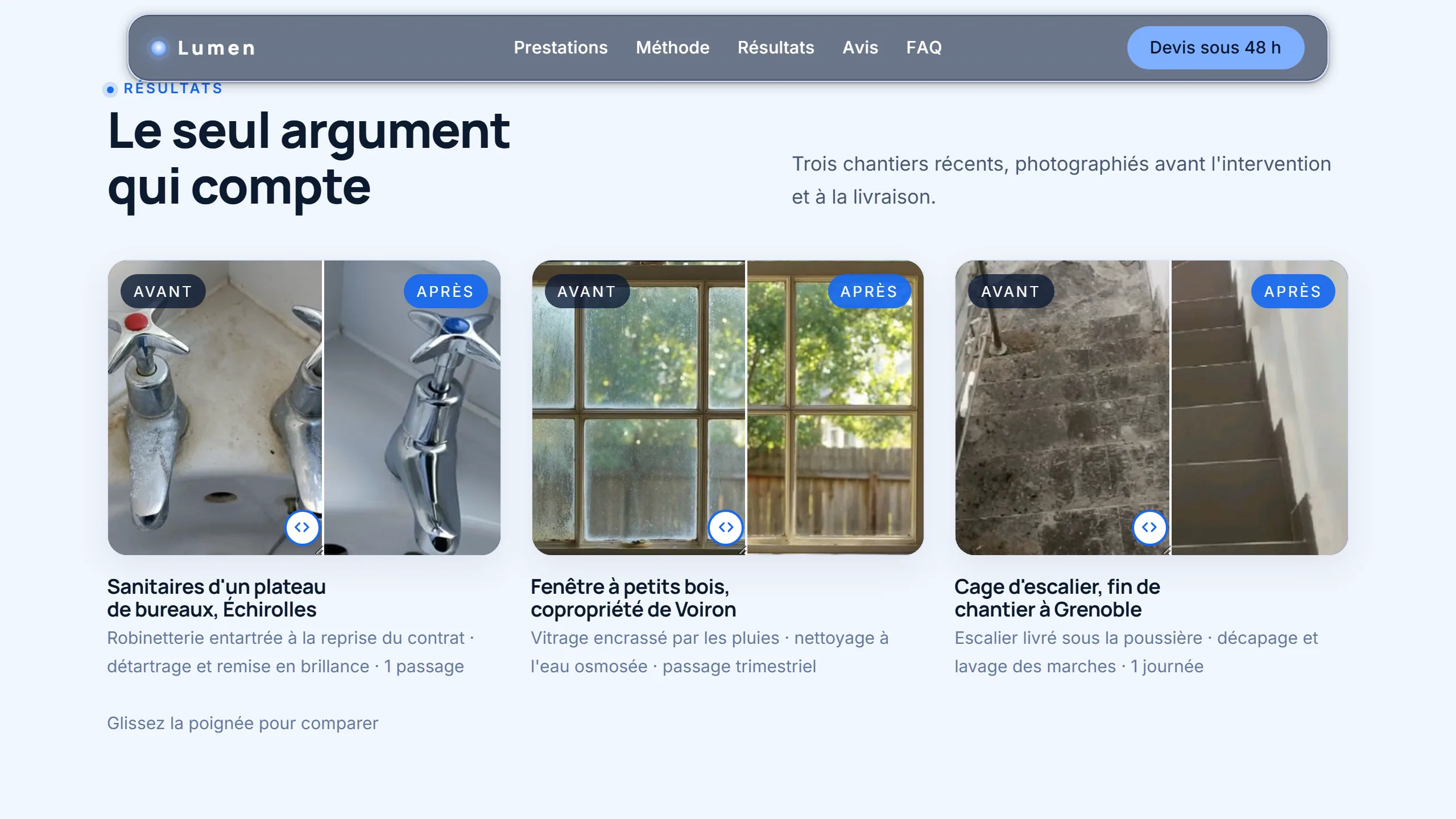Screen dimensions: 1456x819
Task: Click the Fenêtre à petits bois title
Action: click(x=633, y=598)
